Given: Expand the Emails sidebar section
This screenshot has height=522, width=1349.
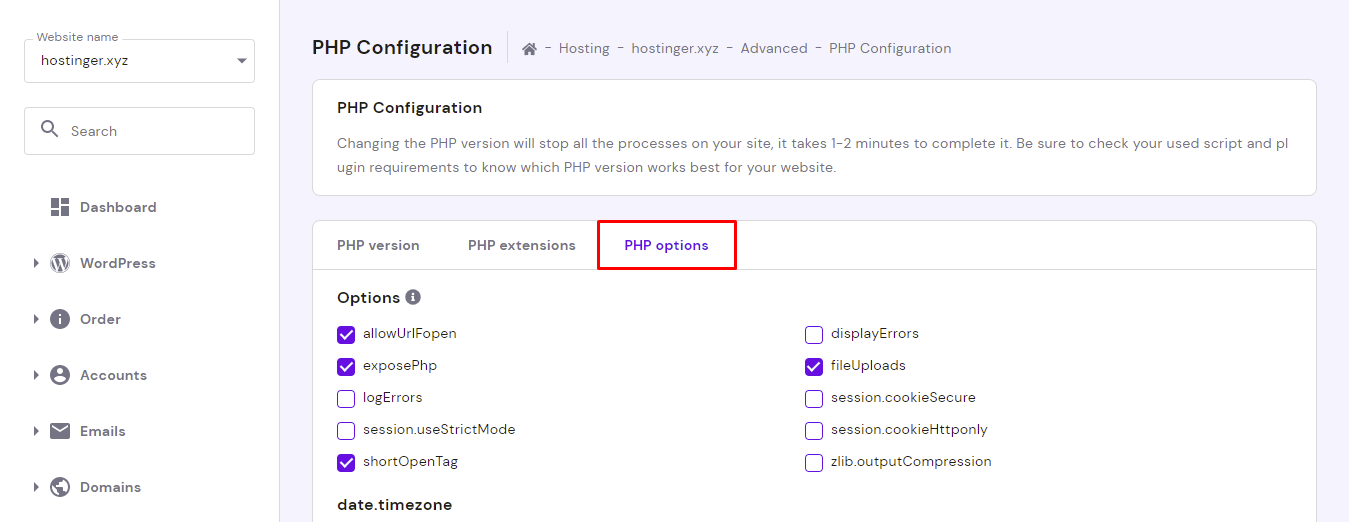Looking at the screenshot, I should (36, 431).
